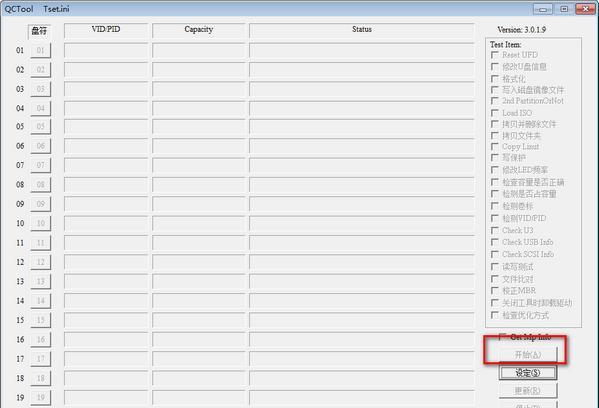
Task: Open settings with the 设定(S) button
Action: point(528,372)
